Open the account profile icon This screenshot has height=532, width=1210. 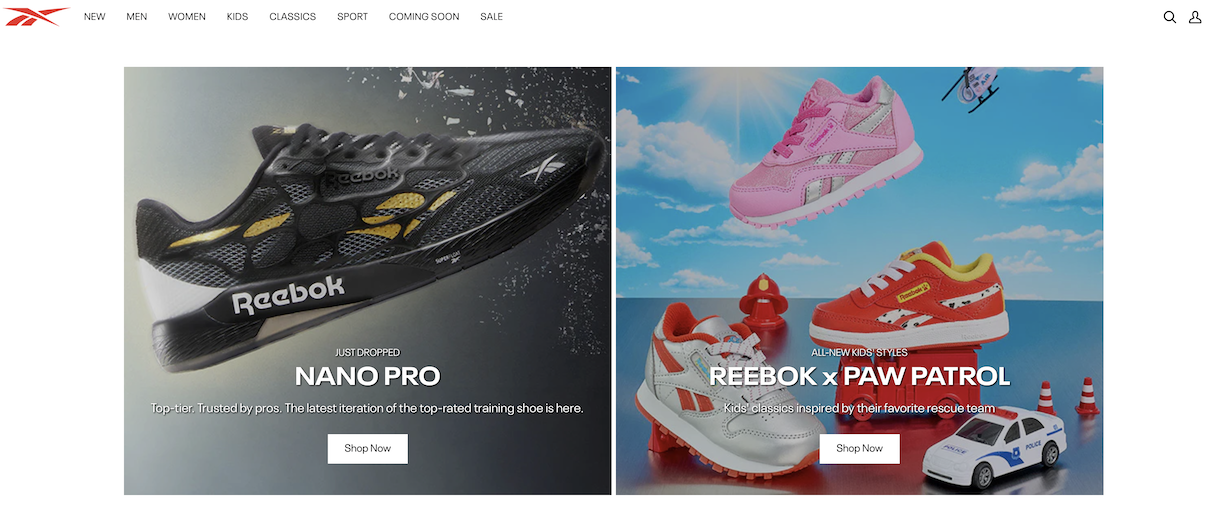point(1195,17)
